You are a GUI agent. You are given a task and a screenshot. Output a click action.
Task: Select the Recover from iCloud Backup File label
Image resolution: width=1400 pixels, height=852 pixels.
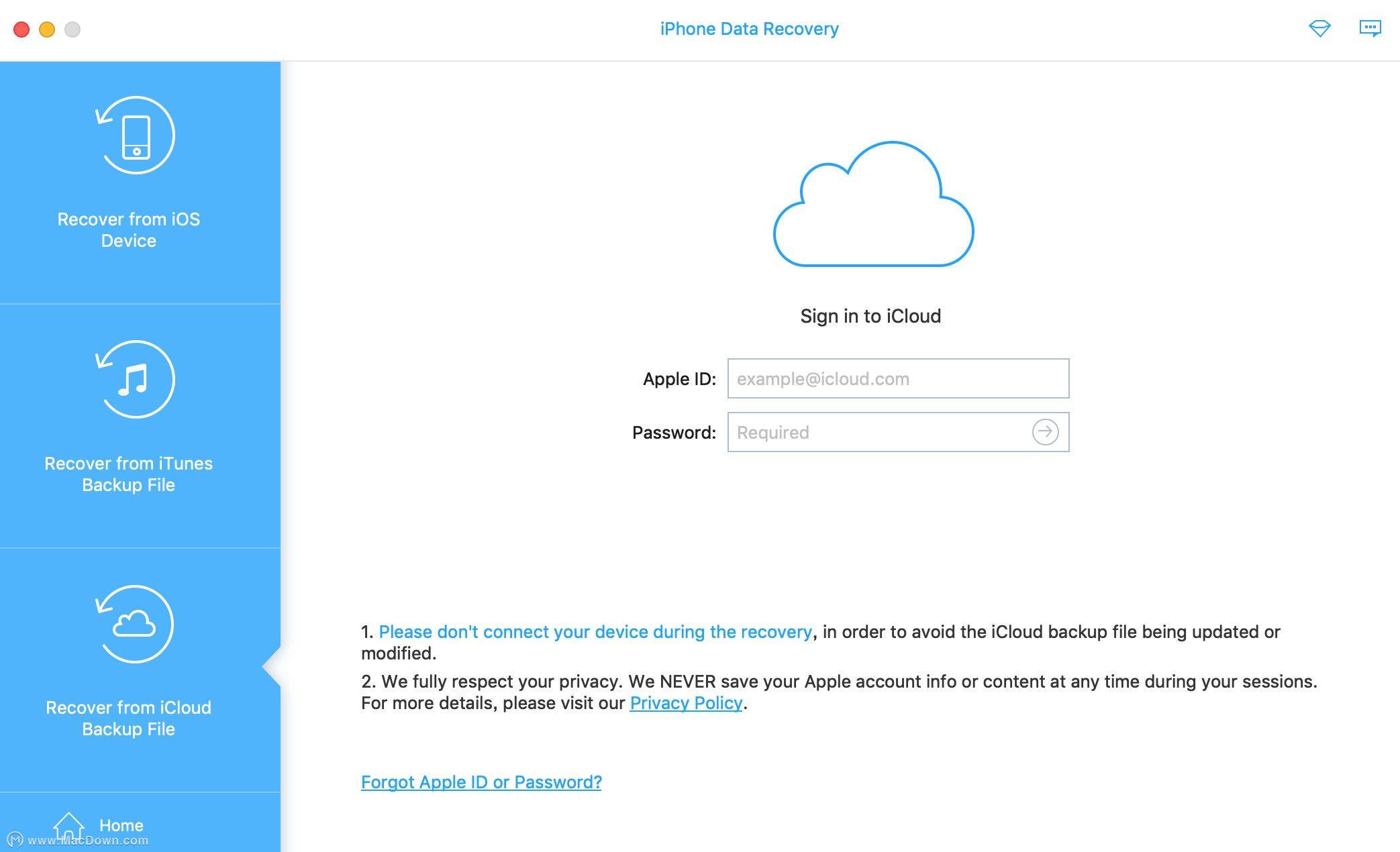(129, 718)
